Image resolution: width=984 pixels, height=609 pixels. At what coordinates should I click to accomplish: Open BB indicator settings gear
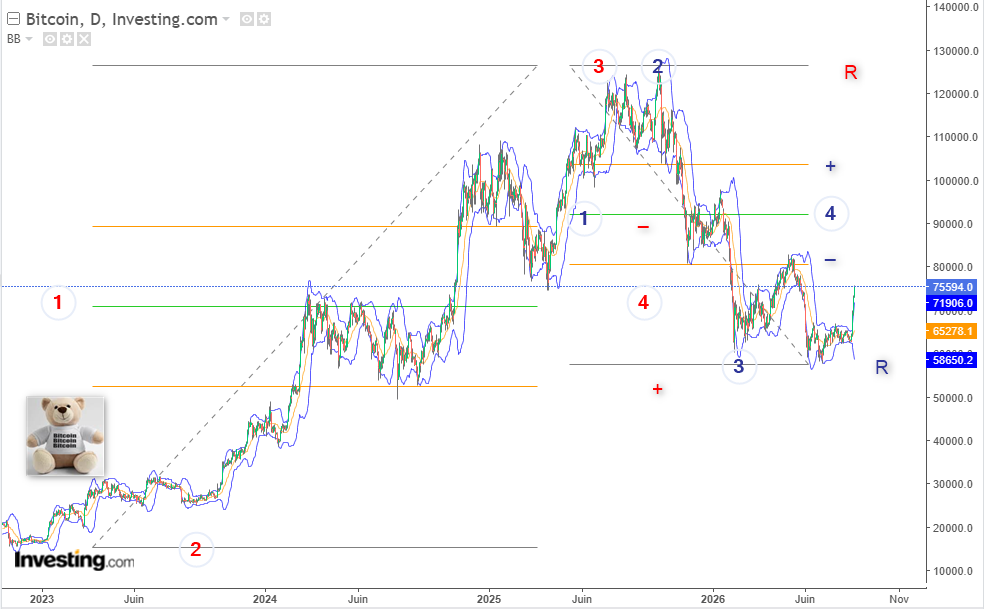click(67, 40)
